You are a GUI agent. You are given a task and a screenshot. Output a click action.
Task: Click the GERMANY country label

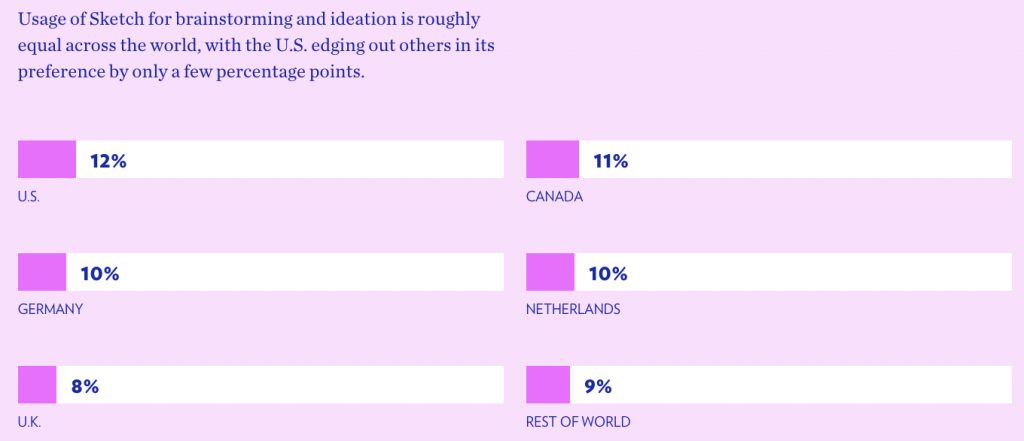[x=51, y=309]
